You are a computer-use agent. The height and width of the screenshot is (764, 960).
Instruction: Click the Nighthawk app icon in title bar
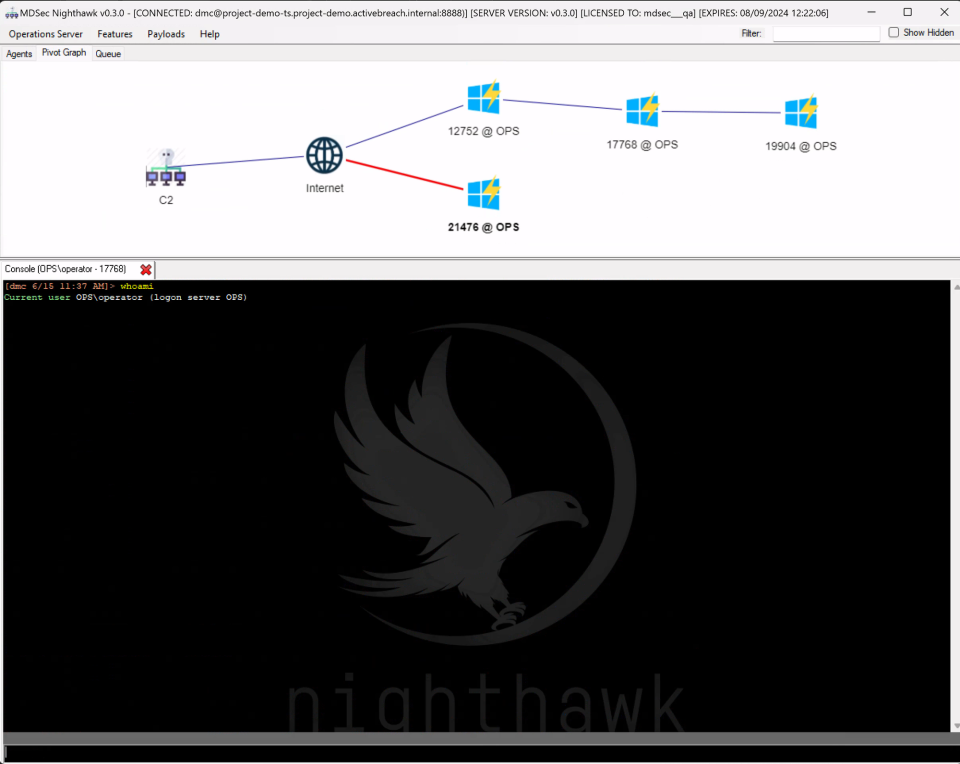[11, 12]
